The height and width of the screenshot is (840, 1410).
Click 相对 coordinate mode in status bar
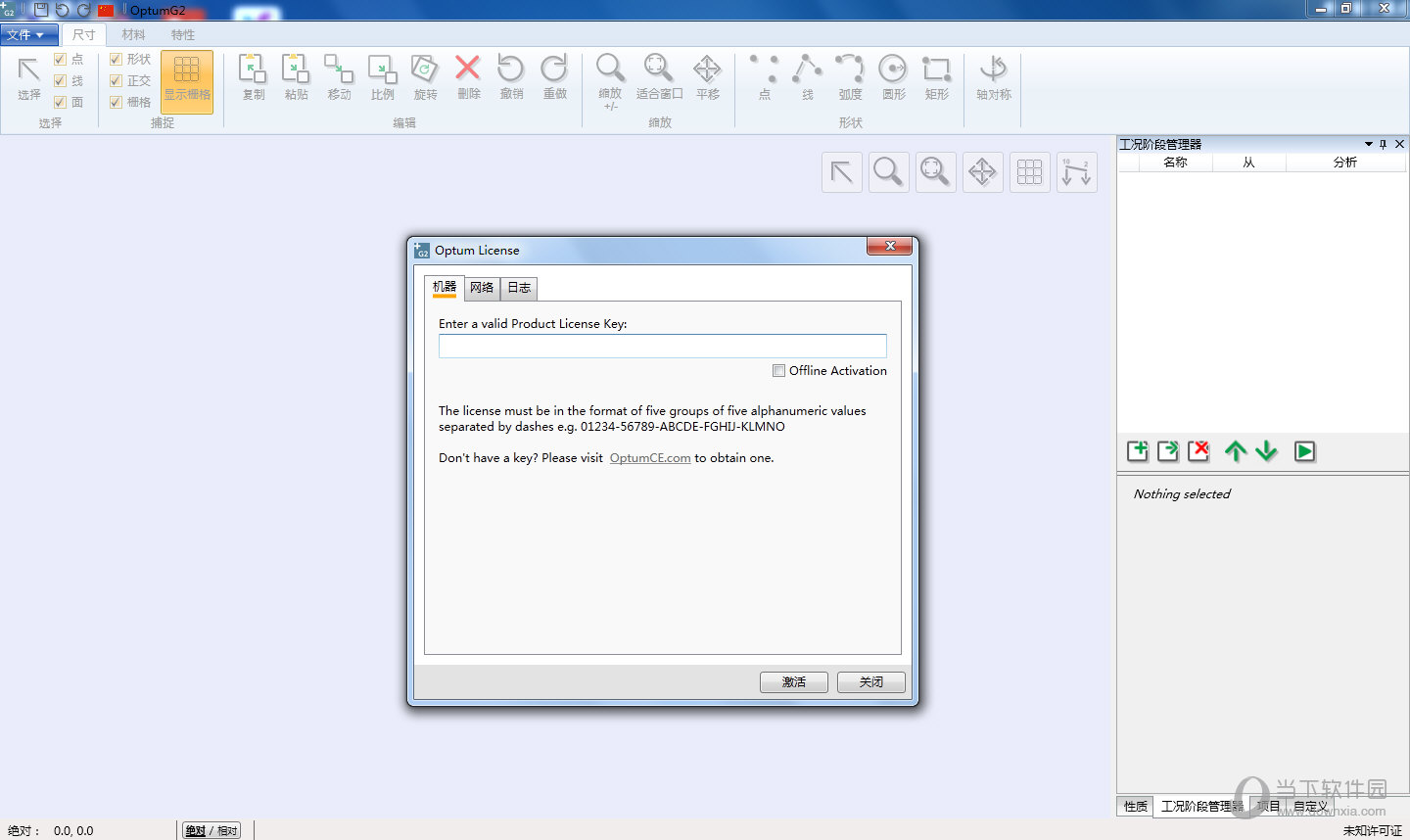(x=227, y=831)
